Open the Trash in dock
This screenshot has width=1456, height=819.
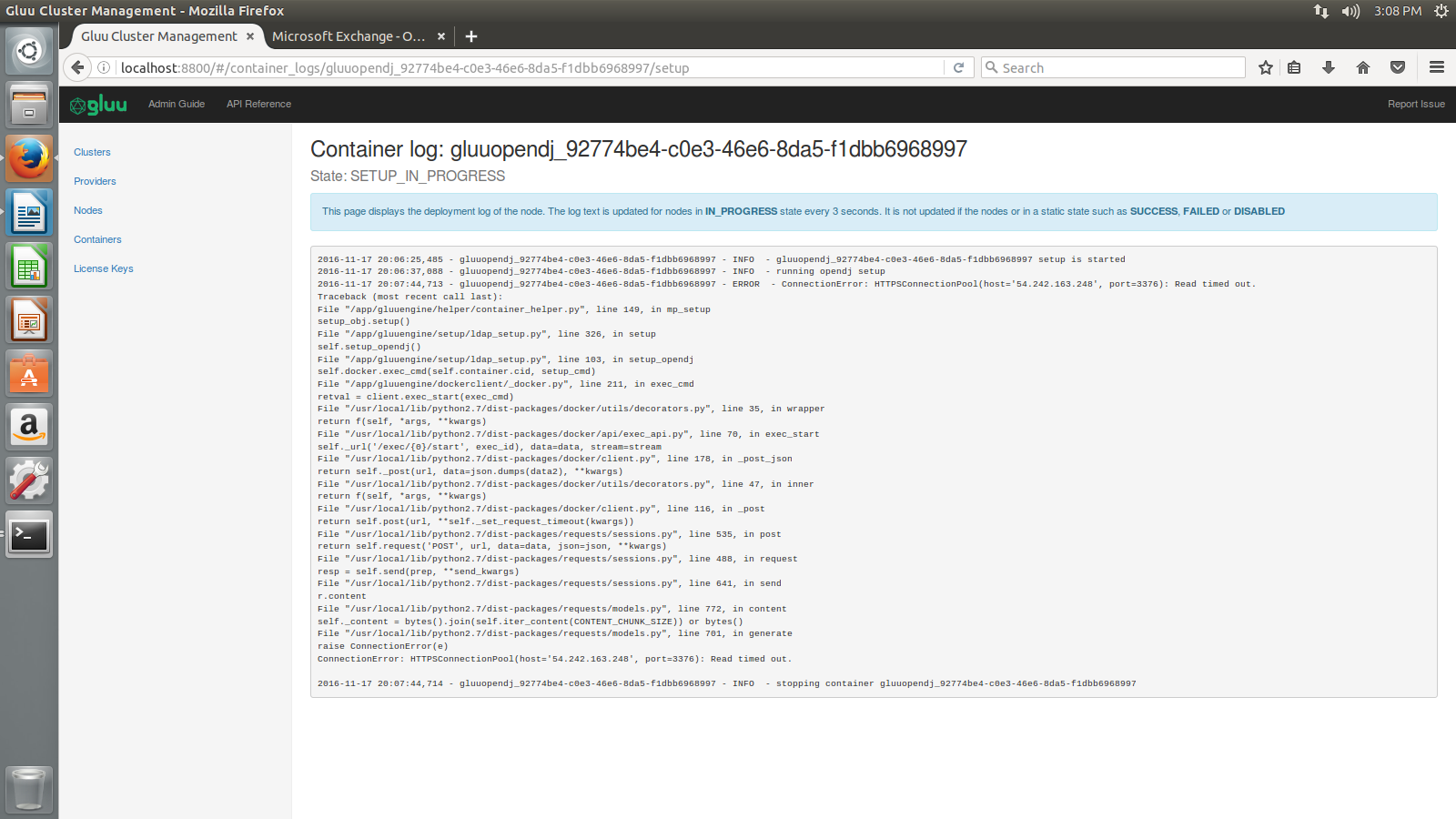tap(29, 788)
